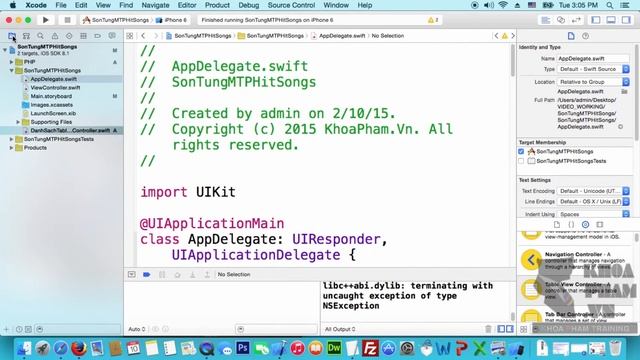The image size is (640, 360).
Task: Select ViewController.swift in navigator
Action: (x=55, y=88)
